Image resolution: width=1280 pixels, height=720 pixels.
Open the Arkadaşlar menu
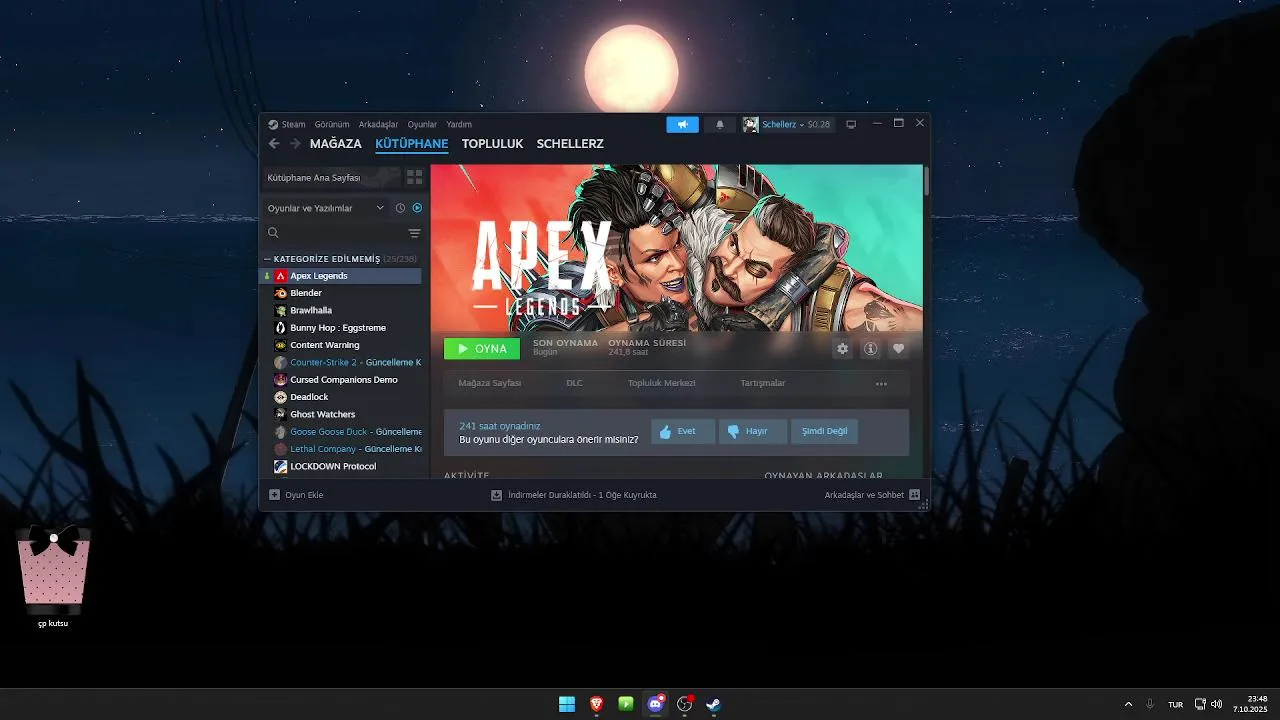coord(378,125)
